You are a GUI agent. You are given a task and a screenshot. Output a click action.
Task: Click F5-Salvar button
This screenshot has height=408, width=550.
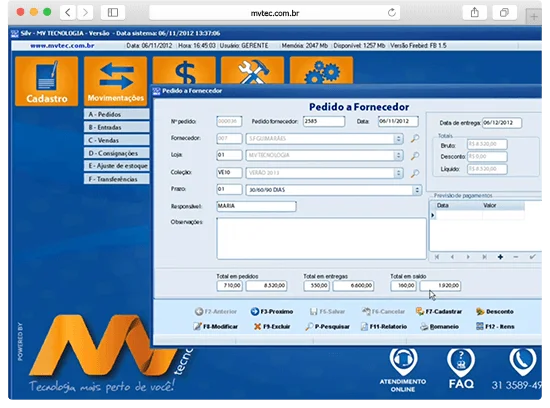pyautogui.click(x=327, y=312)
